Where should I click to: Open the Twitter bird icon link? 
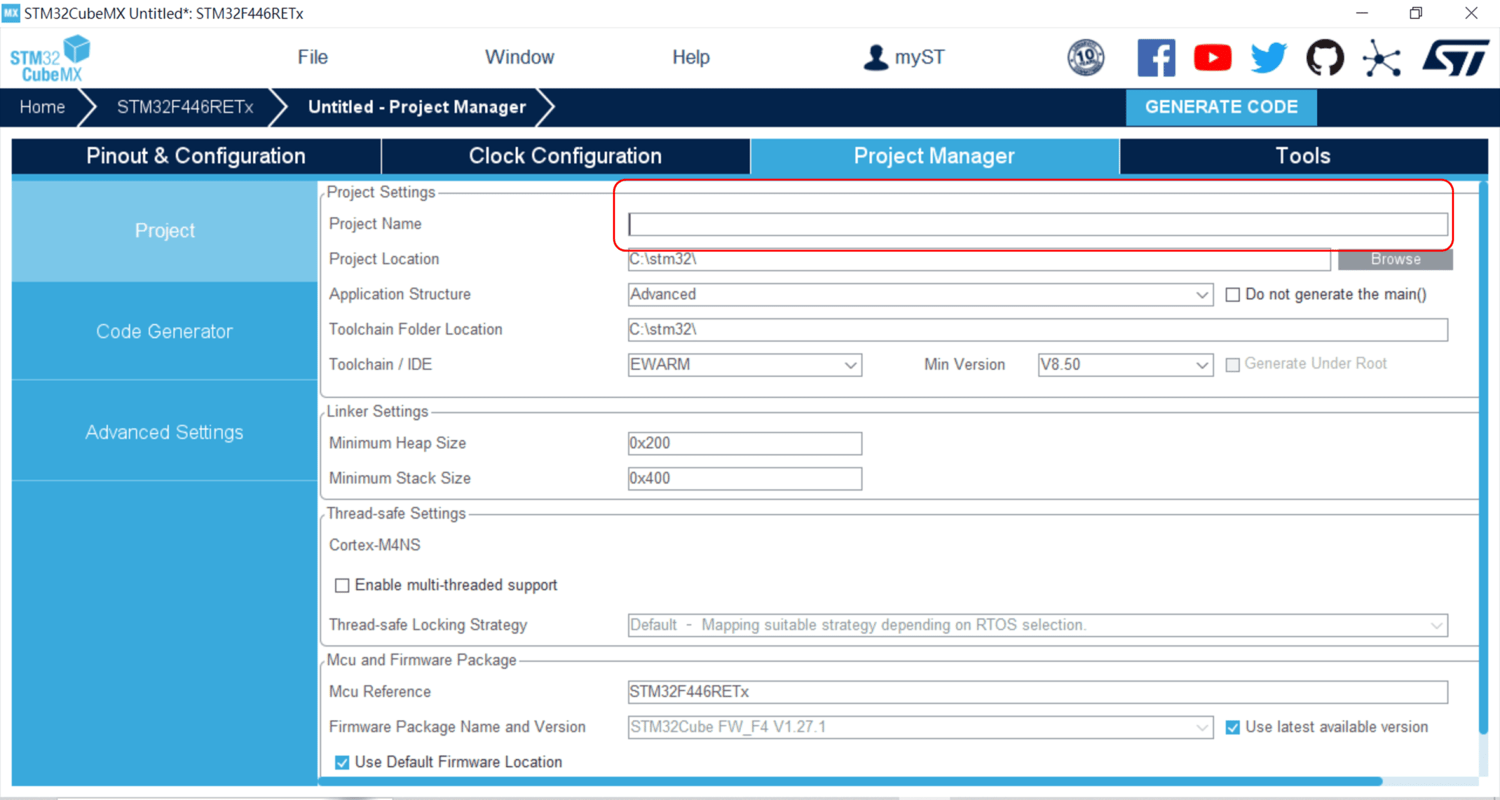point(1269,58)
